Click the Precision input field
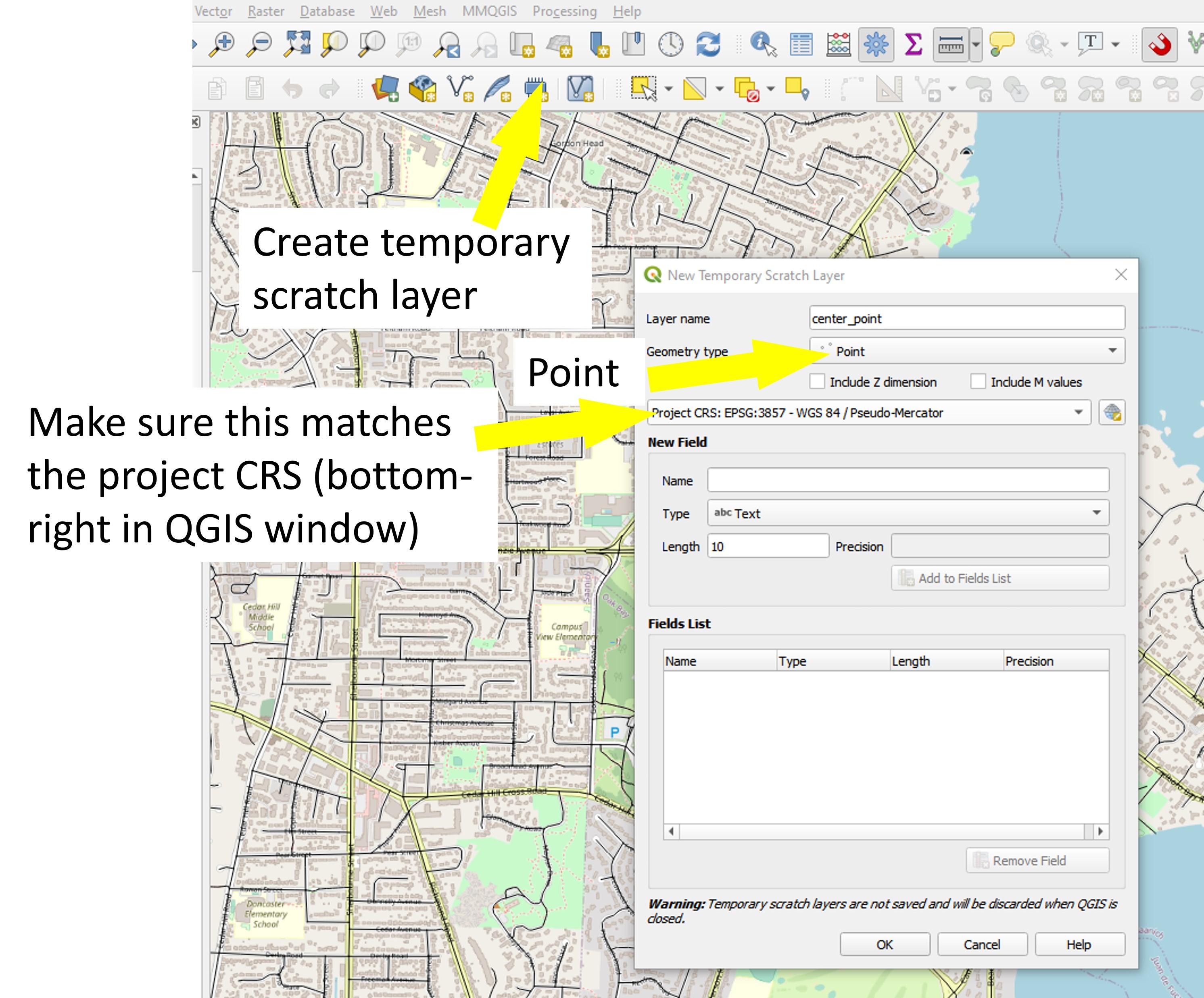1204x998 pixels. [x=1000, y=546]
